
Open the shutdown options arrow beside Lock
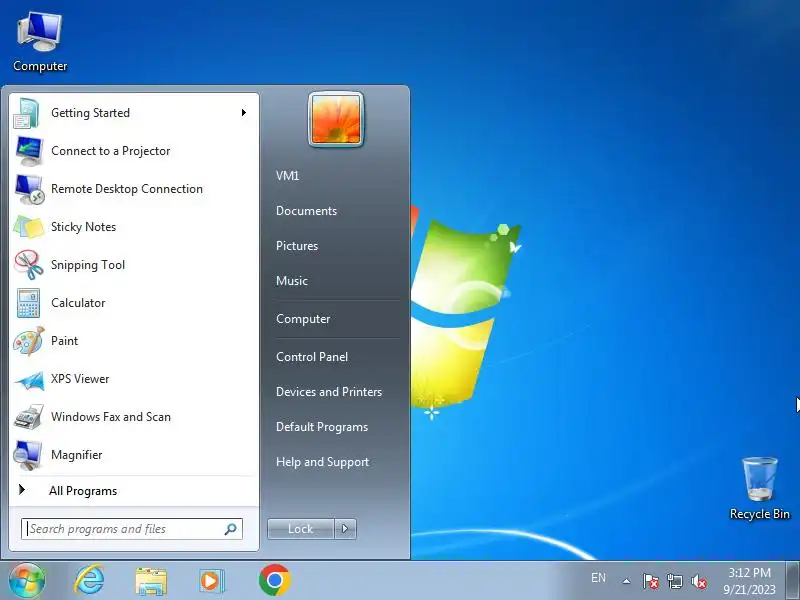click(345, 529)
